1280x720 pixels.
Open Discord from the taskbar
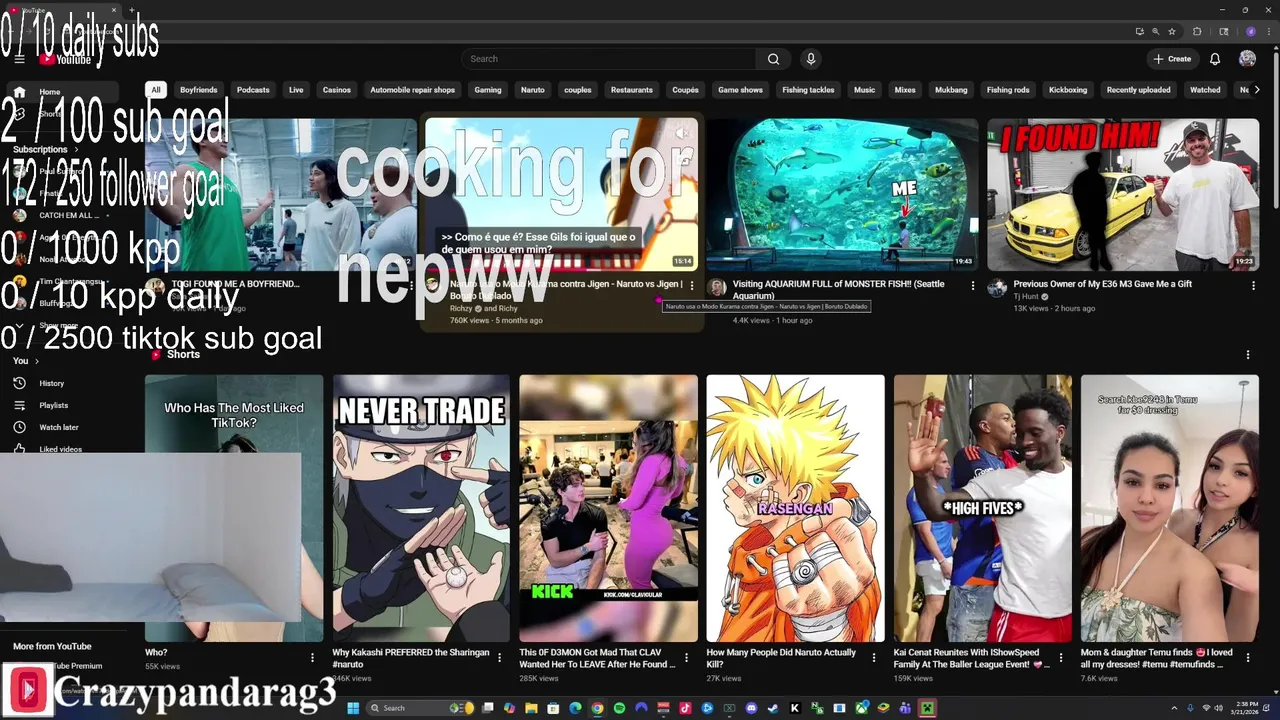[751, 708]
